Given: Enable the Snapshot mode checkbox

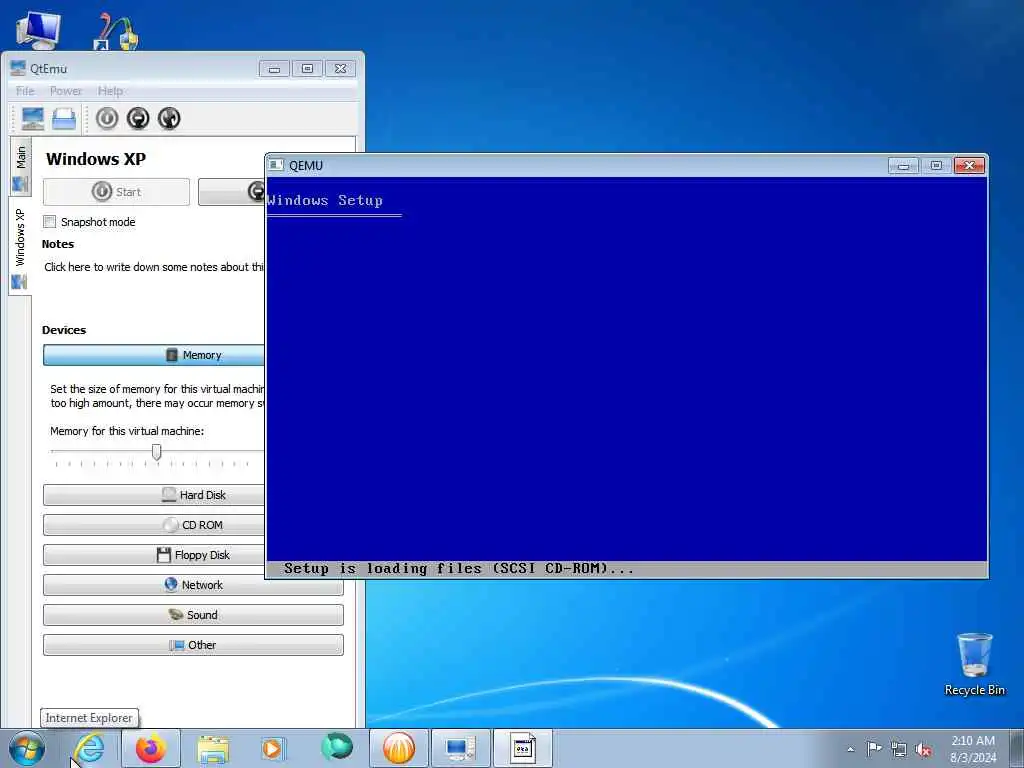Looking at the screenshot, I should (50, 222).
